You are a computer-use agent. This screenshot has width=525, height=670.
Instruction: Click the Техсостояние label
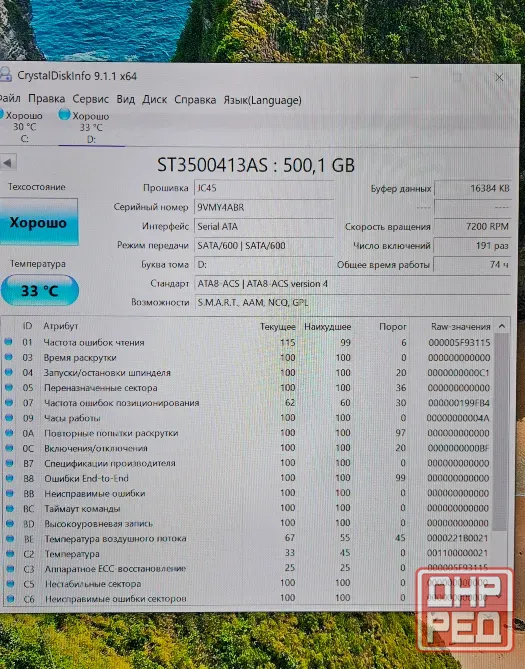point(37,187)
